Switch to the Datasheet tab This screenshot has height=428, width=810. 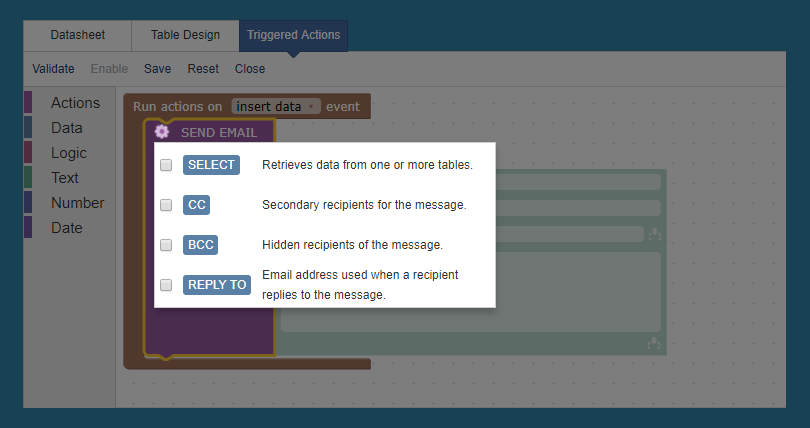click(77, 35)
